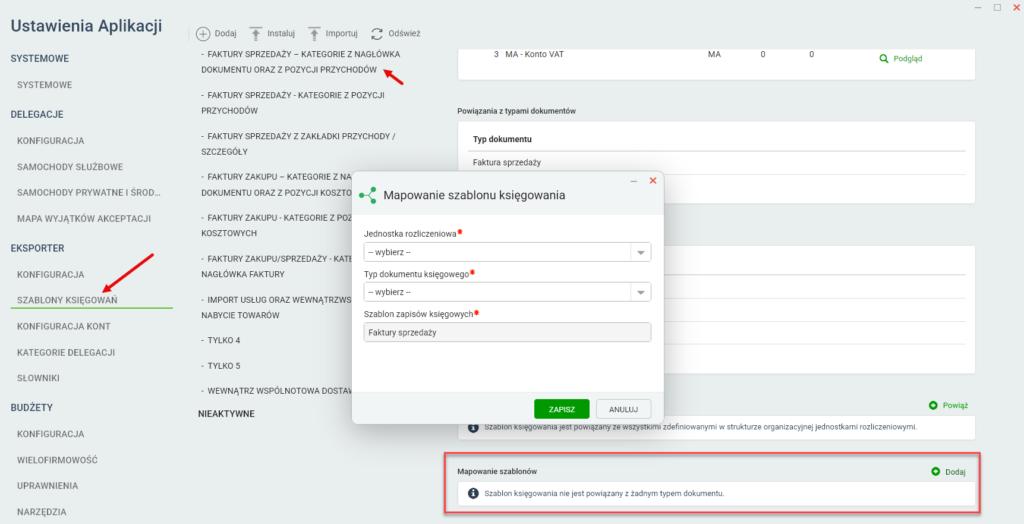
Task: Save mapping with ZAPISZ button
Action: [562, 409]
